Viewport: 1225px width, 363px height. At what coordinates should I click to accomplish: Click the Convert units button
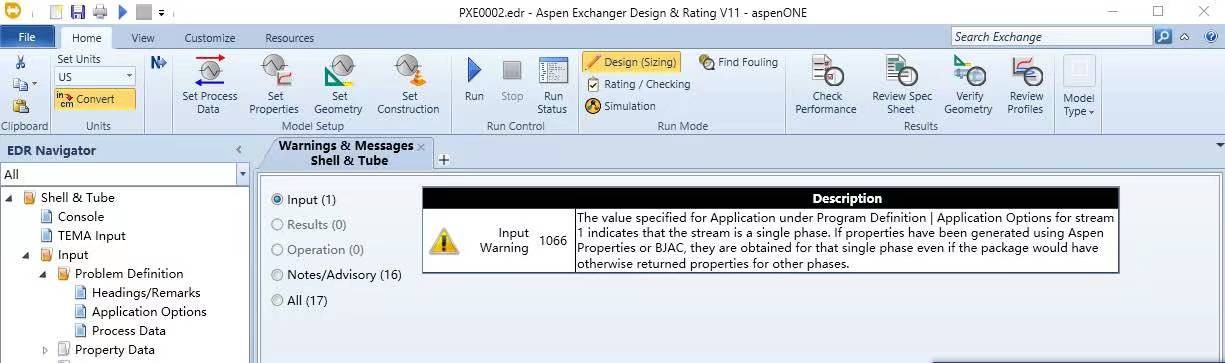pyautogui.click(x=95, y=100)
